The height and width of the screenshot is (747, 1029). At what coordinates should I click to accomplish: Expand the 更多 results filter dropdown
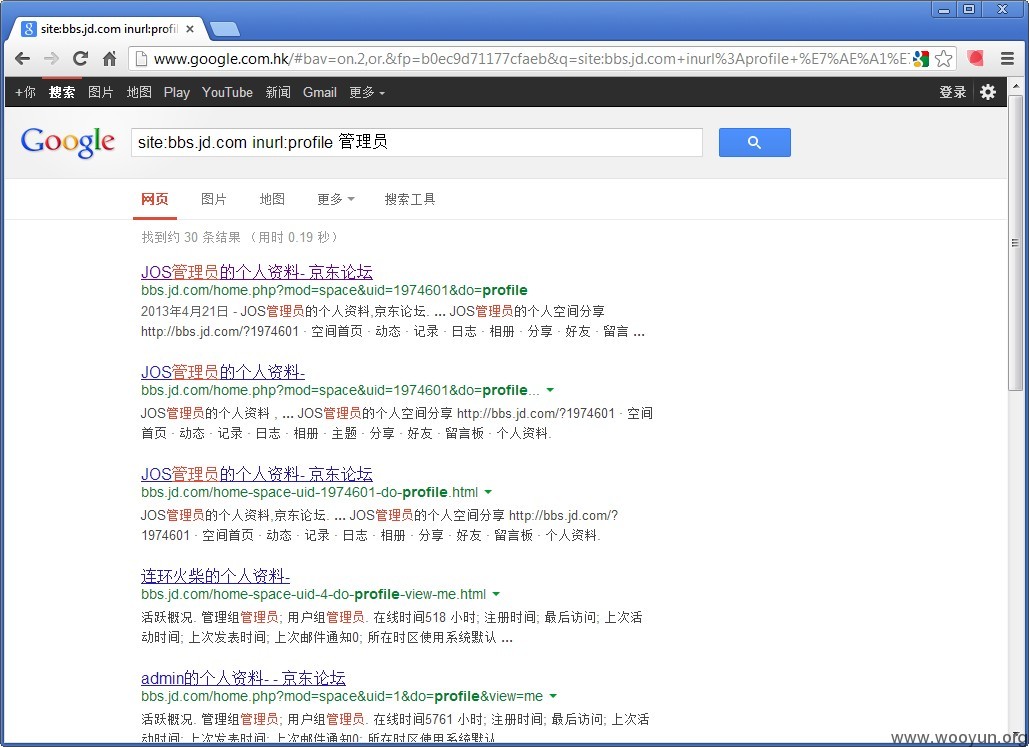[x=335, y=199]
